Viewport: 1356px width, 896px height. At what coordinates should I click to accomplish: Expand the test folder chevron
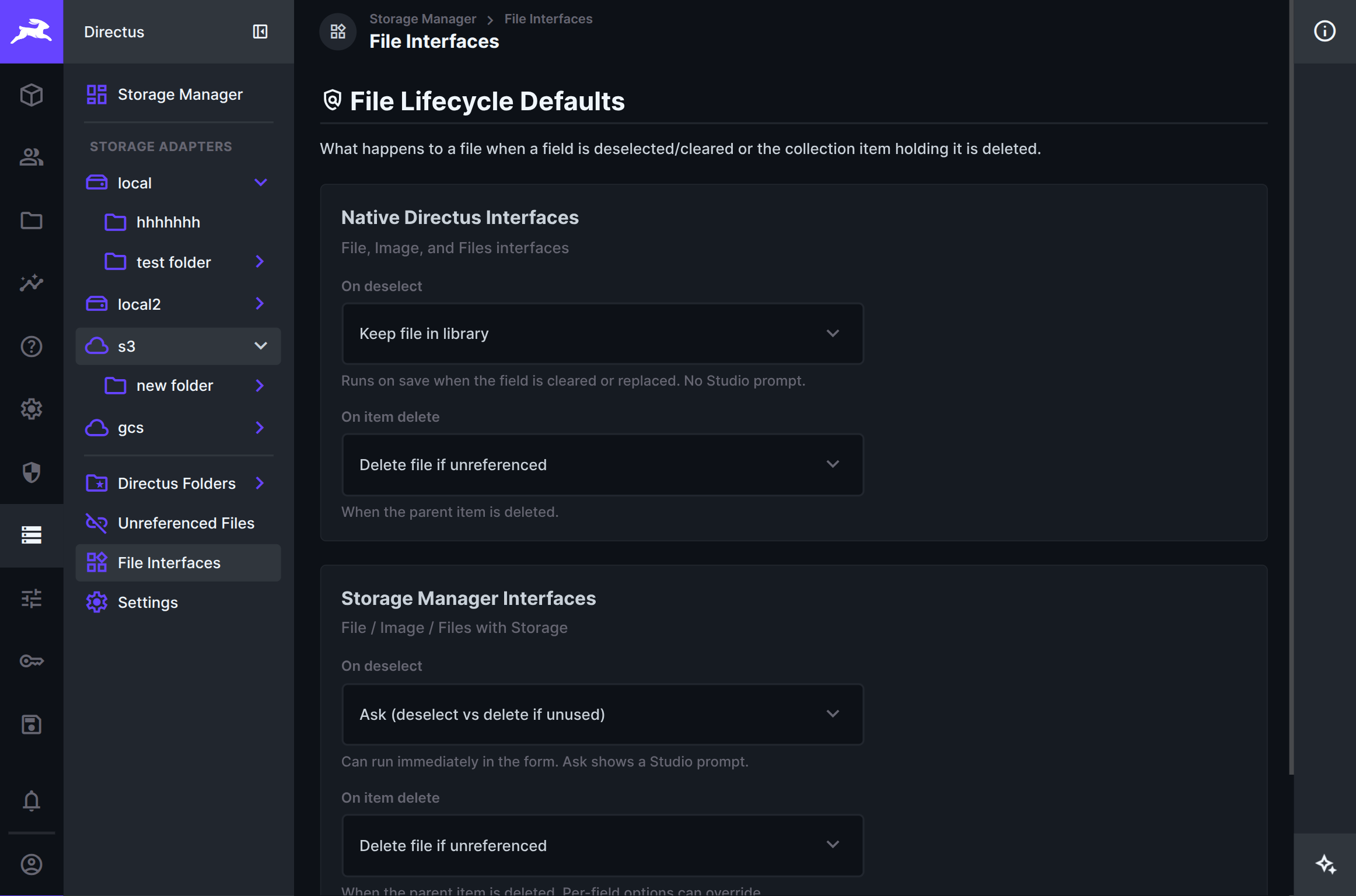point(260,262)
